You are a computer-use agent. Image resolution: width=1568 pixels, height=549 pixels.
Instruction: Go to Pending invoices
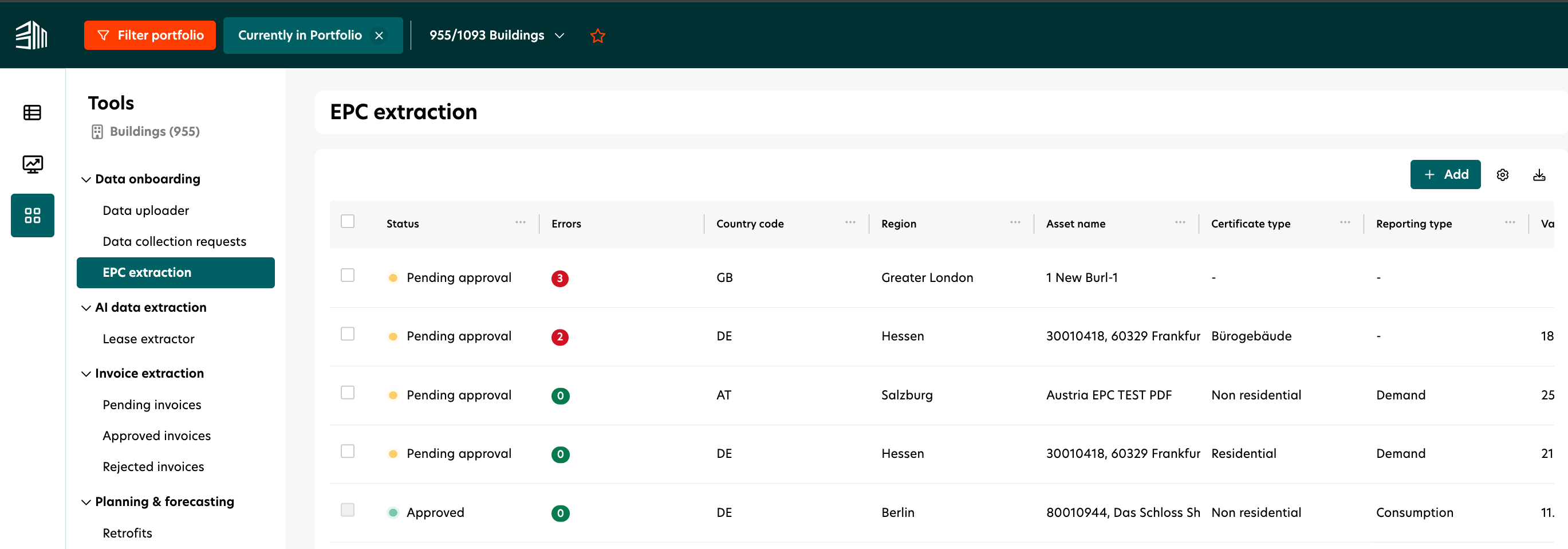tap(152, 405)
